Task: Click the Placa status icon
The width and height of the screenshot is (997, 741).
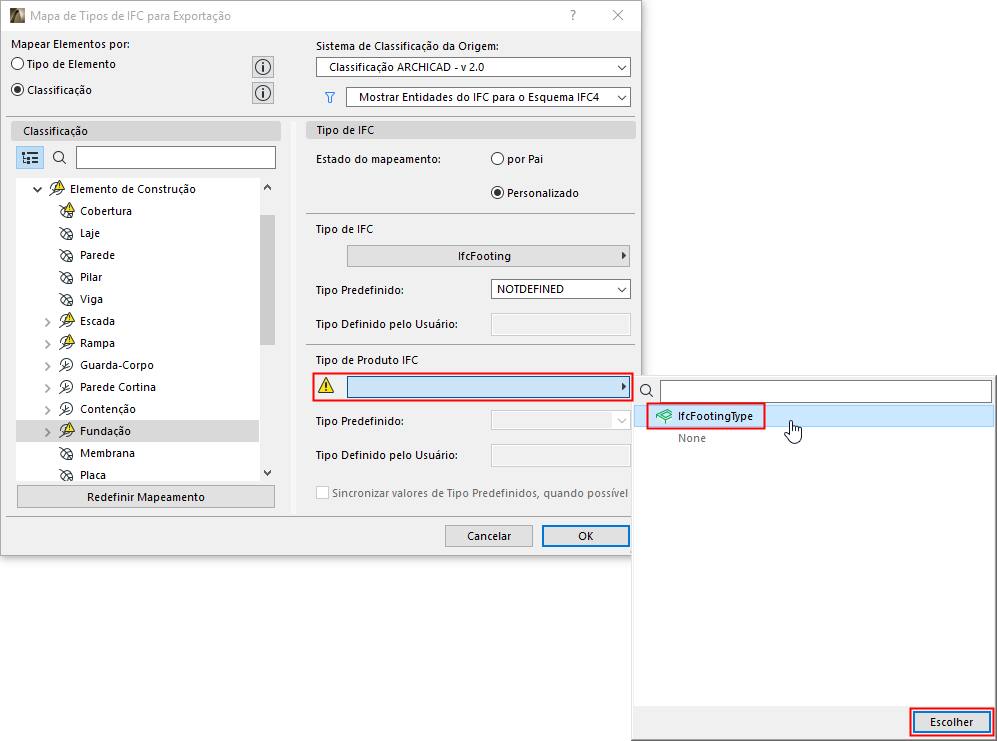Action: coord(66,475)
